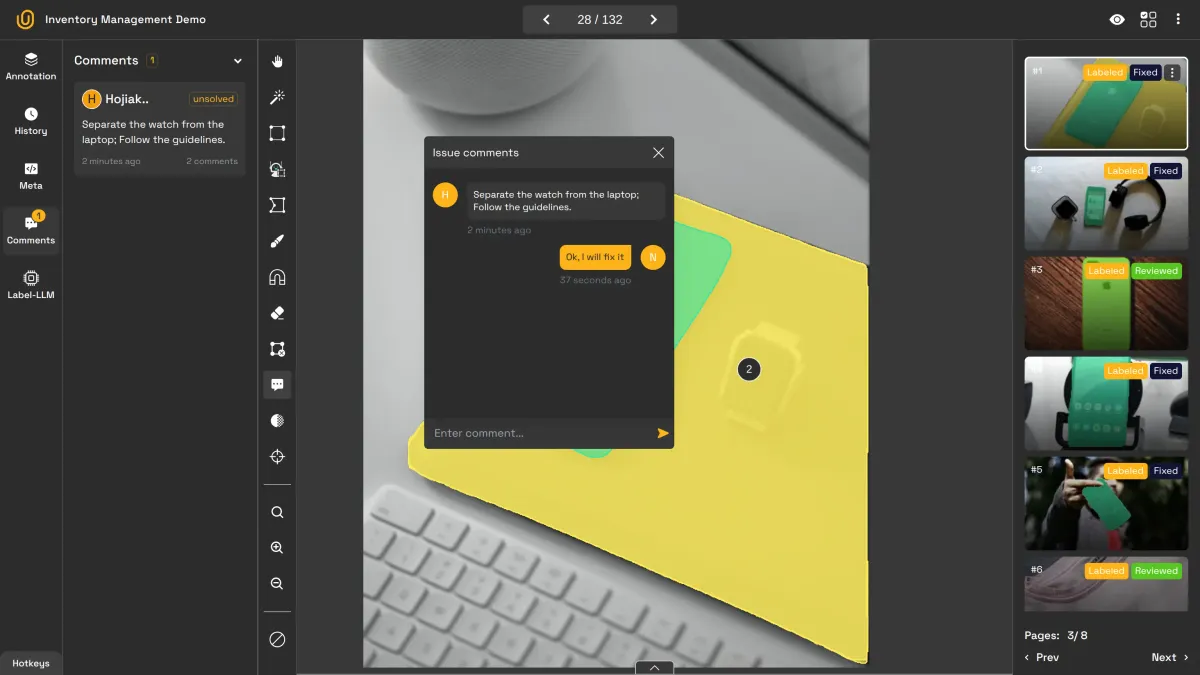Pick the brush tool
The width and height of the screenshot is (1200, 675).
click(x=277, y=241)
